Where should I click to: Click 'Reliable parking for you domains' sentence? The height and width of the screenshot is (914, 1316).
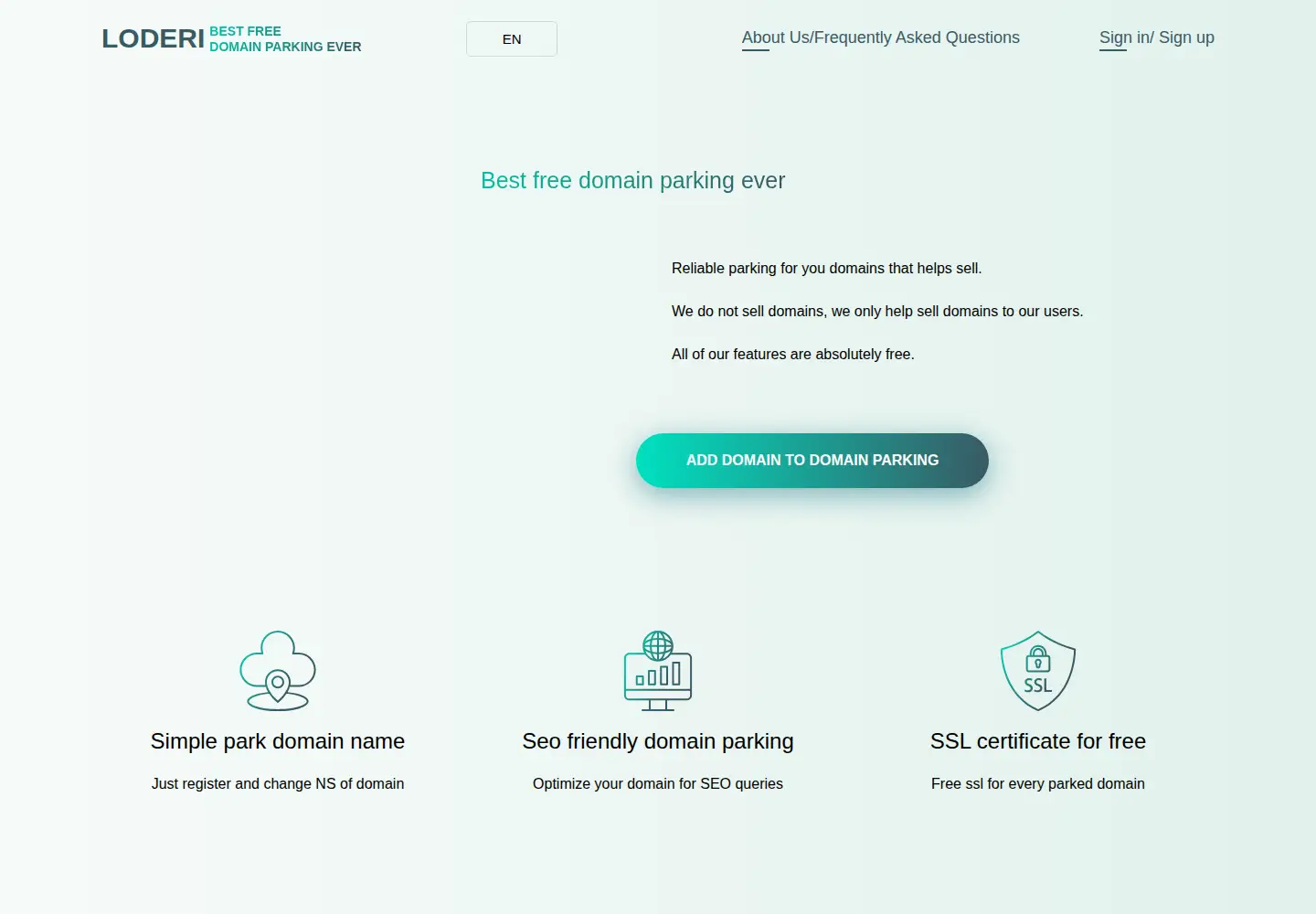coord(827,269)
